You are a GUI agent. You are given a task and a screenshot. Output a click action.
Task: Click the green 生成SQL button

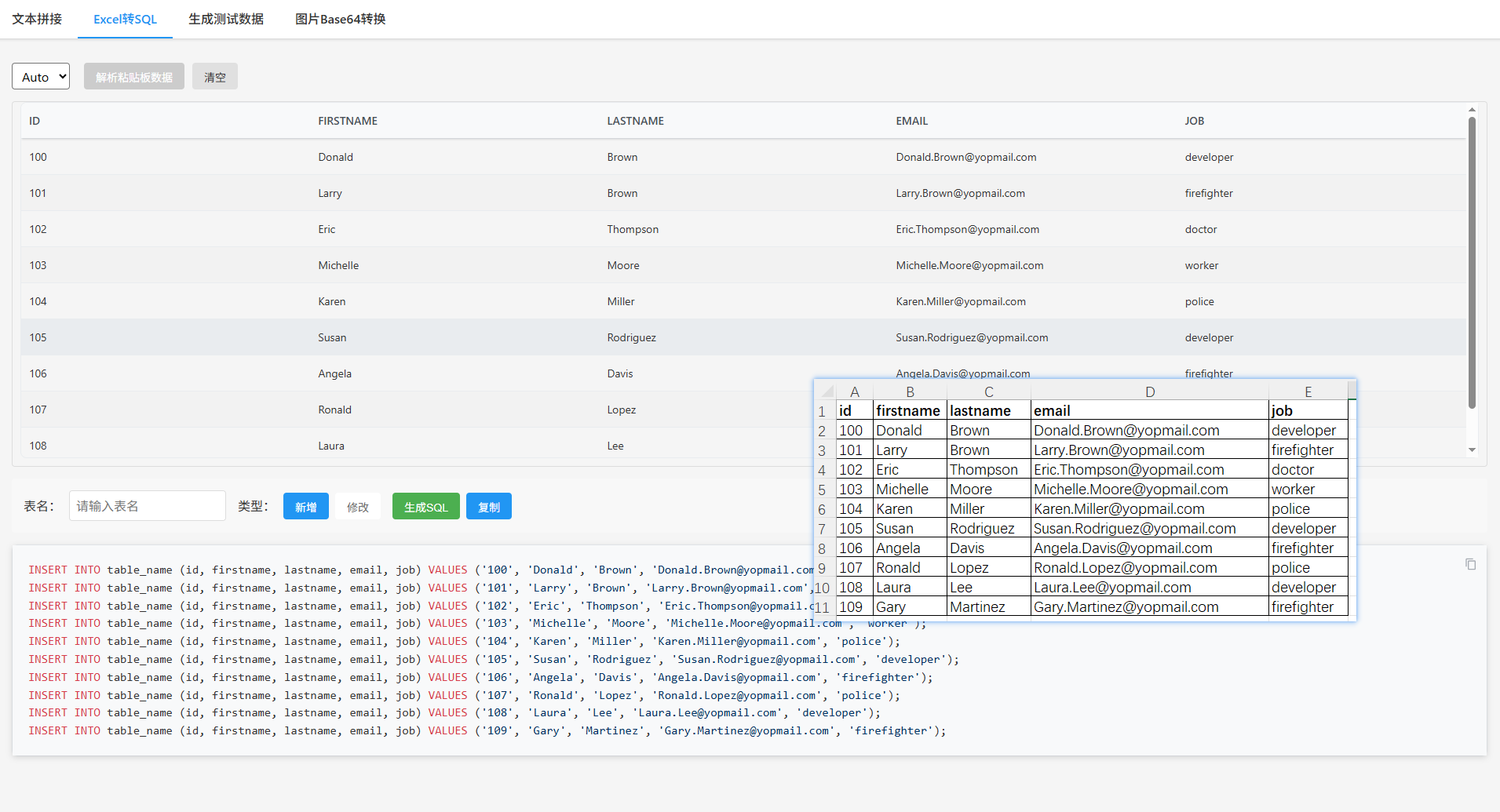[425, 507]
